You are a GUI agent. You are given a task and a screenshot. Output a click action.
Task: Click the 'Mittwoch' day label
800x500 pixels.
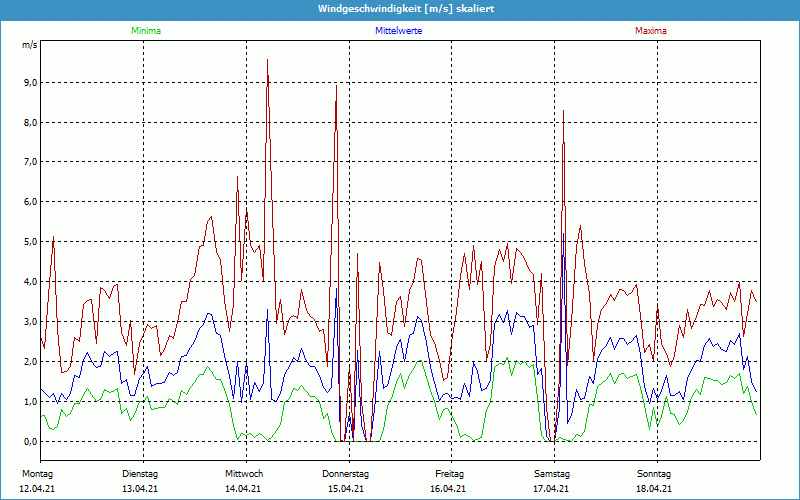(x=244, y=474)
